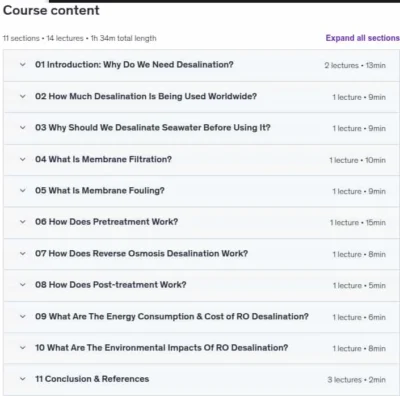
Task: Click chevron icon for 08 Post-treatment section
Action: tap(22, 285)
